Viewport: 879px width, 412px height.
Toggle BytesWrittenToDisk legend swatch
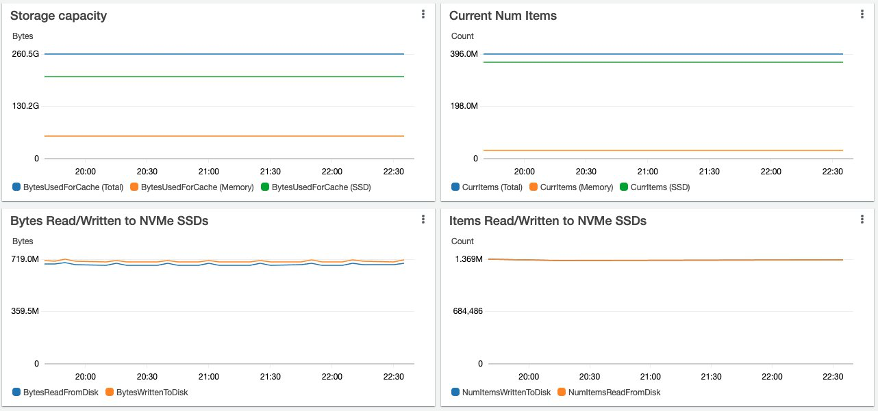click(109, 392)
